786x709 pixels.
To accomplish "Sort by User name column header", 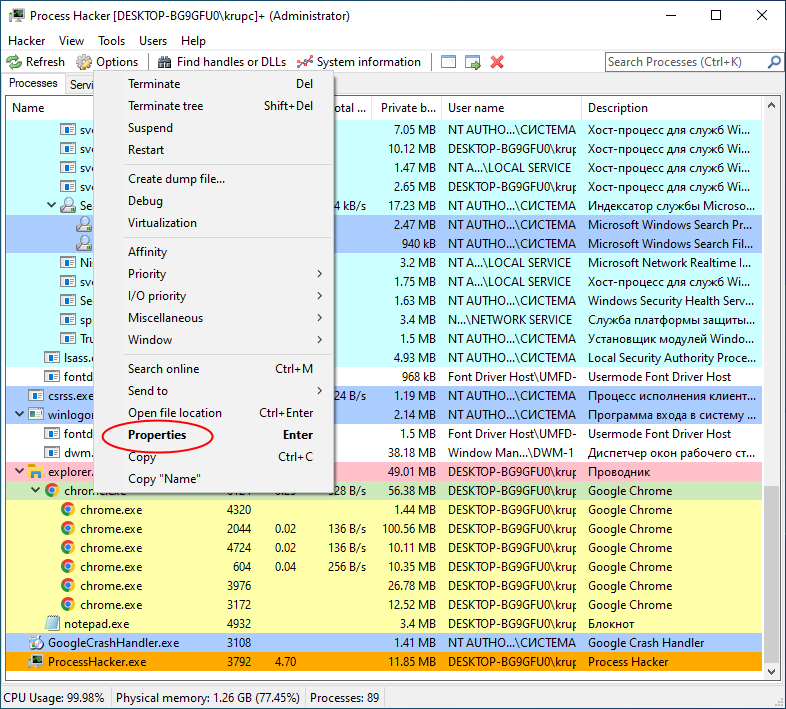I will [x=512, y=108].
